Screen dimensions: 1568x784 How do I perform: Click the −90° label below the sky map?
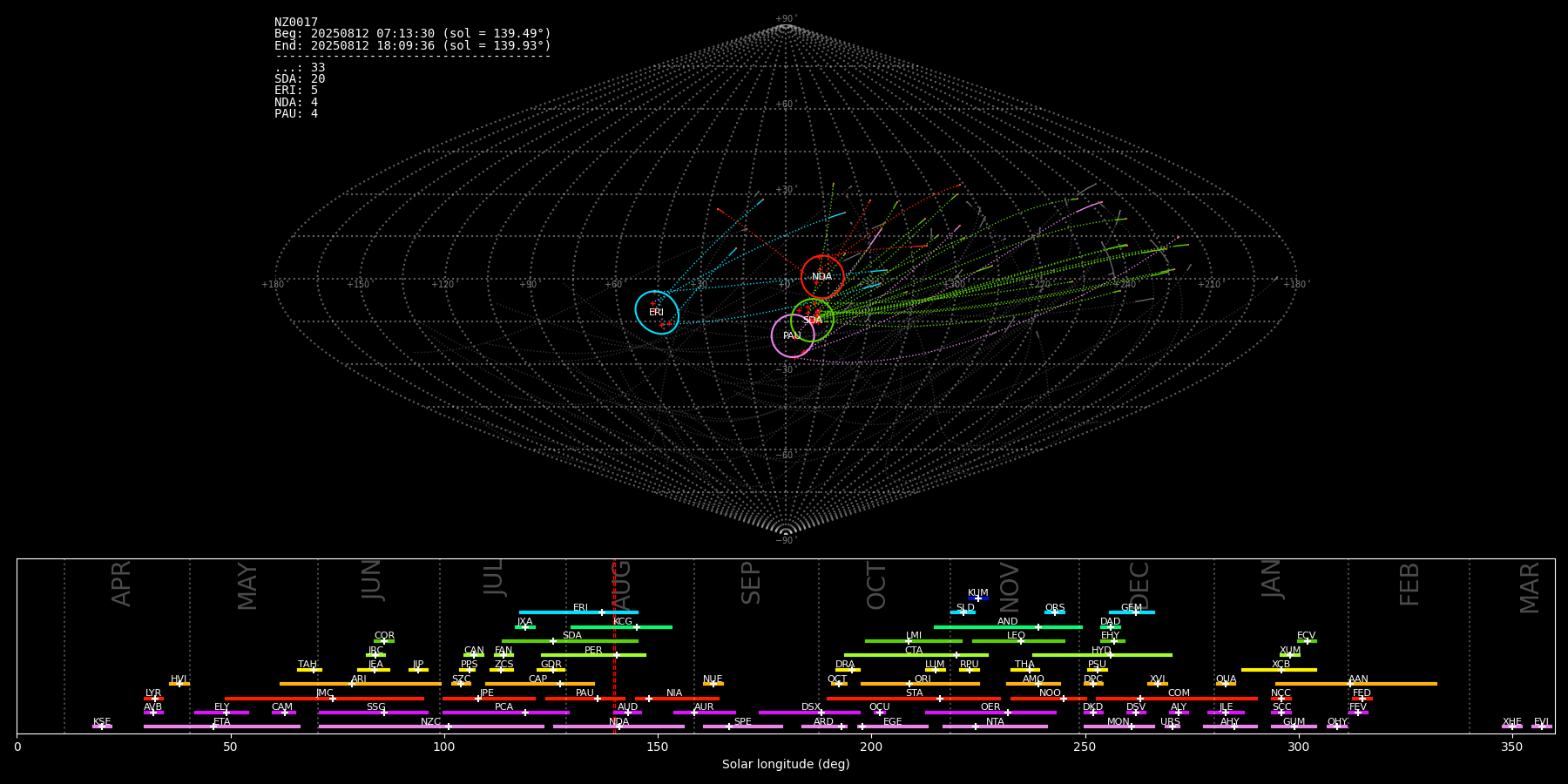(x=786, y=540)
